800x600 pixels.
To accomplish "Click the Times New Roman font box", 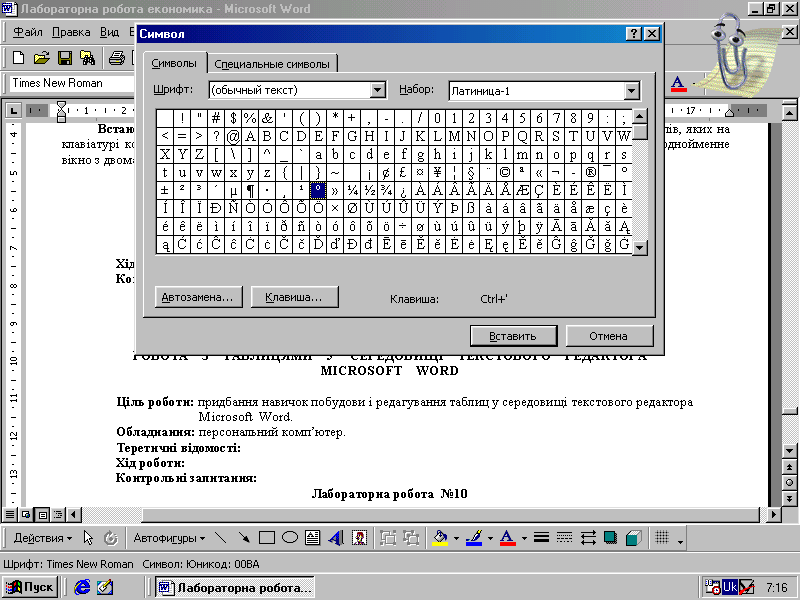I will 71,83.
